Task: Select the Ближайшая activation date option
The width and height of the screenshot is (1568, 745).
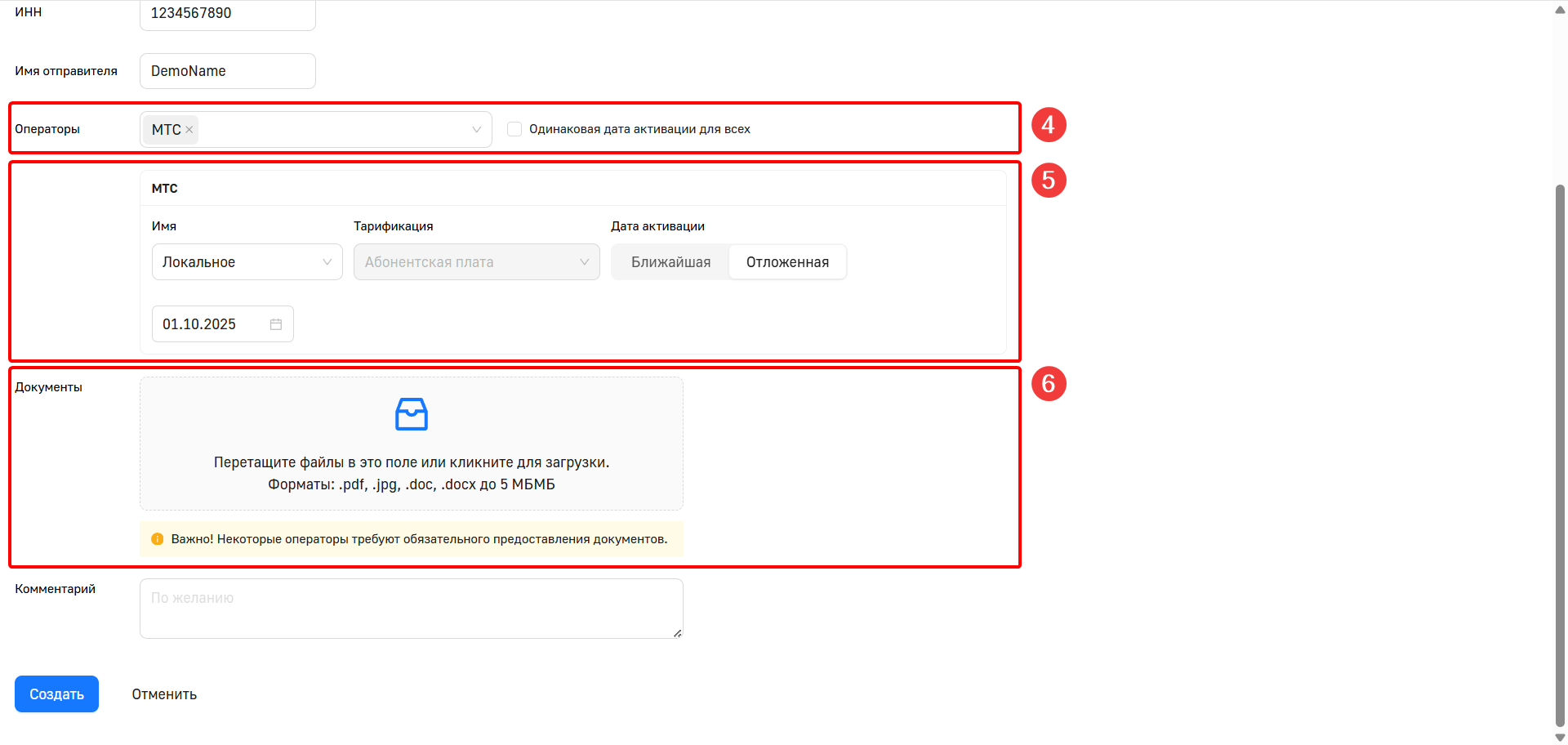Action: [670, 262]
